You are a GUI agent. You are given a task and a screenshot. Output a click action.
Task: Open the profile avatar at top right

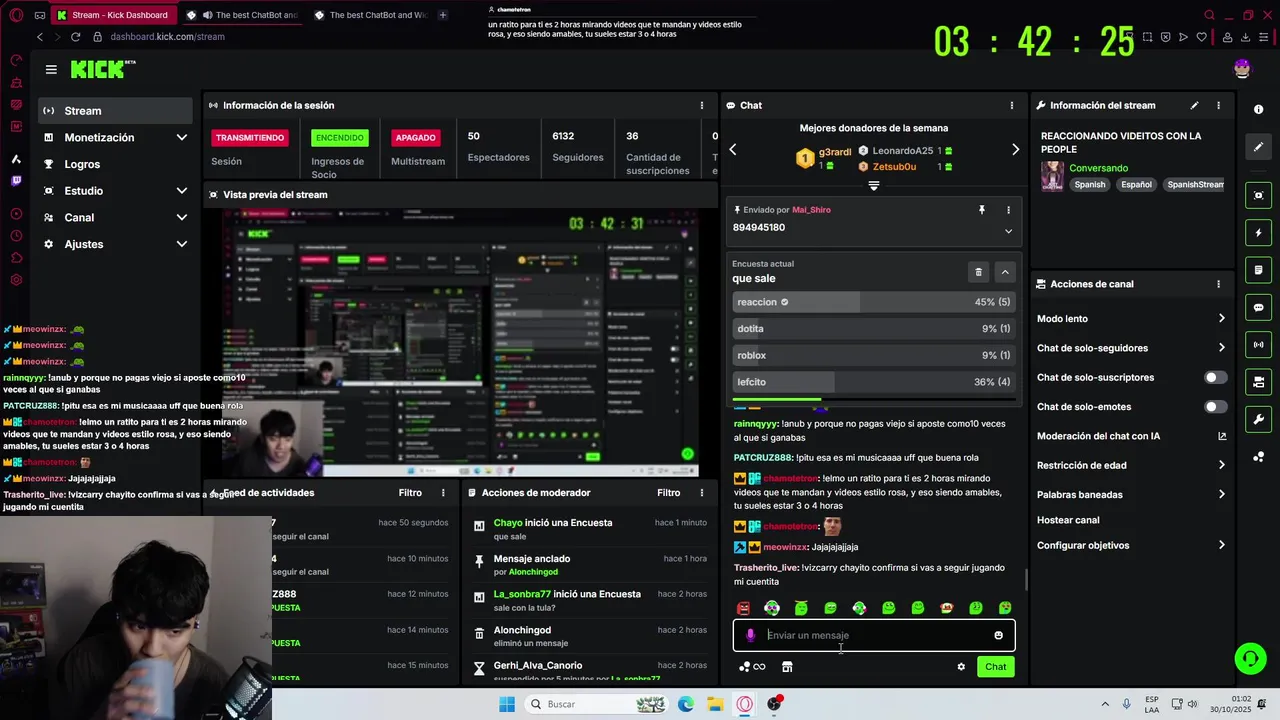pos(1242,68)
